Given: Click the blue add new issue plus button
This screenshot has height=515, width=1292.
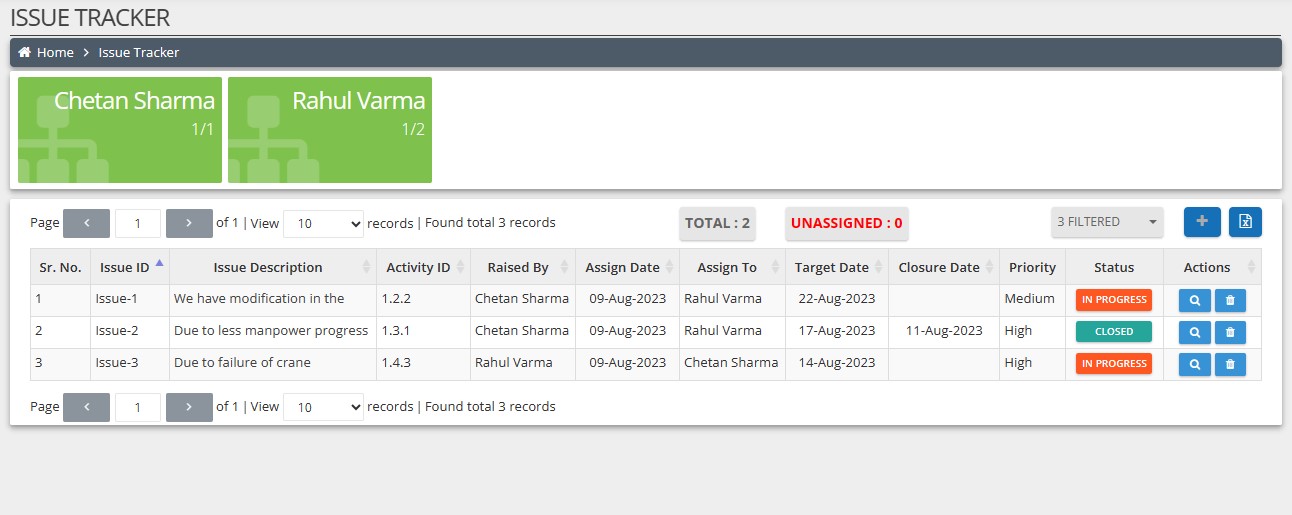Looking at the screenshot, I should click(x=1202, y=222).
